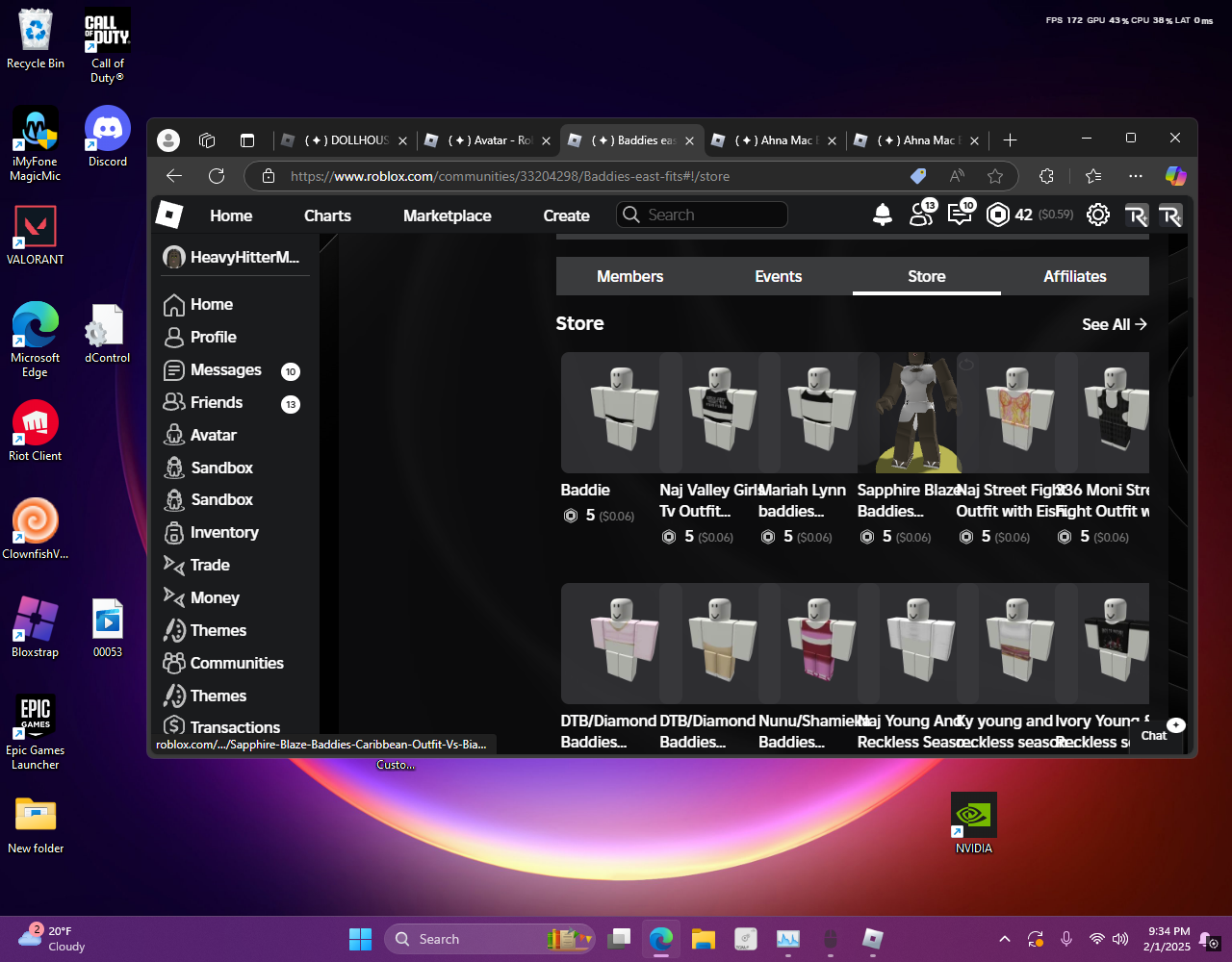This screenshot has height=962, width=1232.
Task: Open Communities in the sidebar
Action: 236,663
